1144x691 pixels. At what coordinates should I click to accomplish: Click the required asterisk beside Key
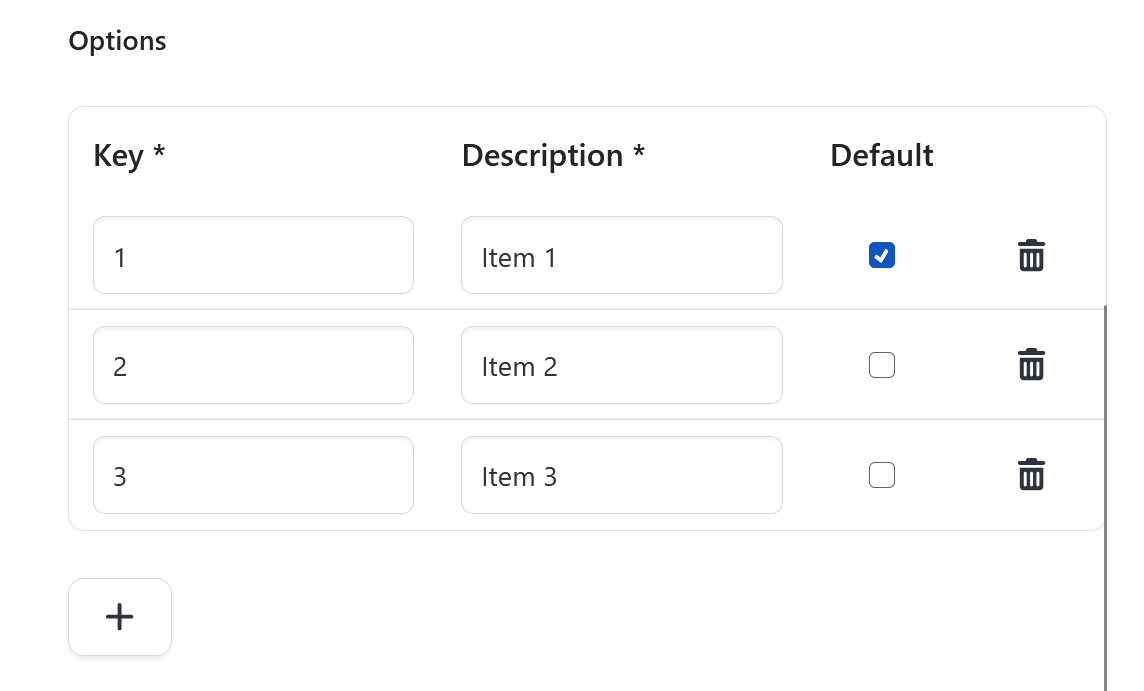(159, 155)
